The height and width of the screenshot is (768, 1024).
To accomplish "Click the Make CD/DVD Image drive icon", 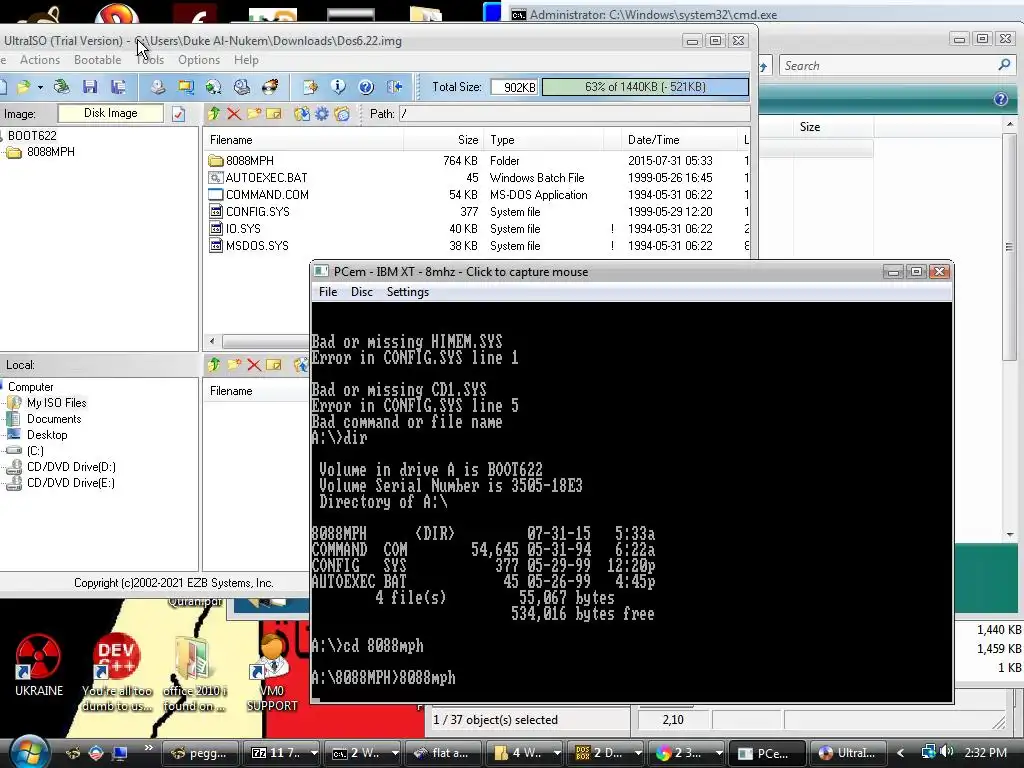I will click(157, 87).
